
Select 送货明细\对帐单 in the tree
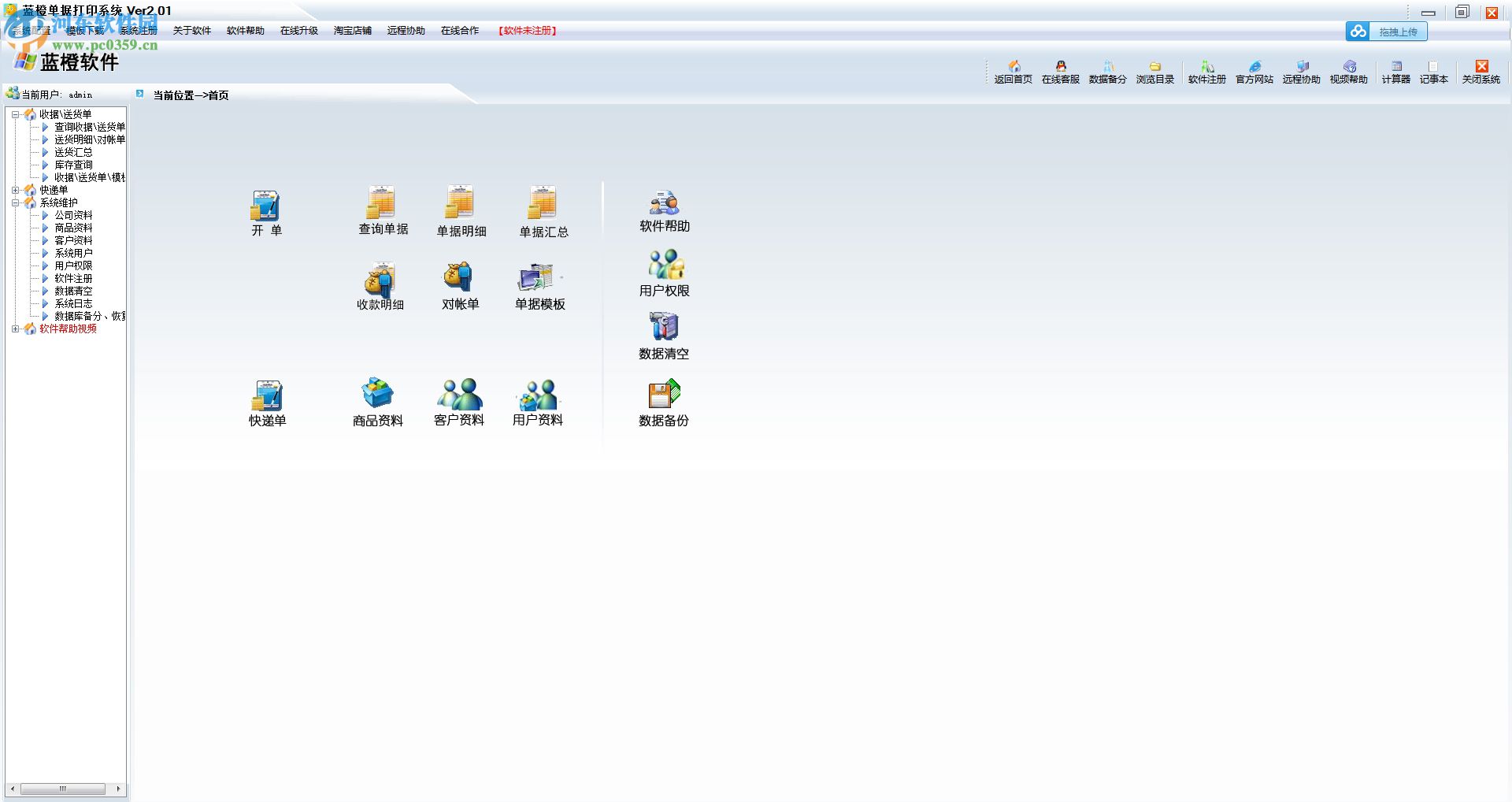[90, 139]
